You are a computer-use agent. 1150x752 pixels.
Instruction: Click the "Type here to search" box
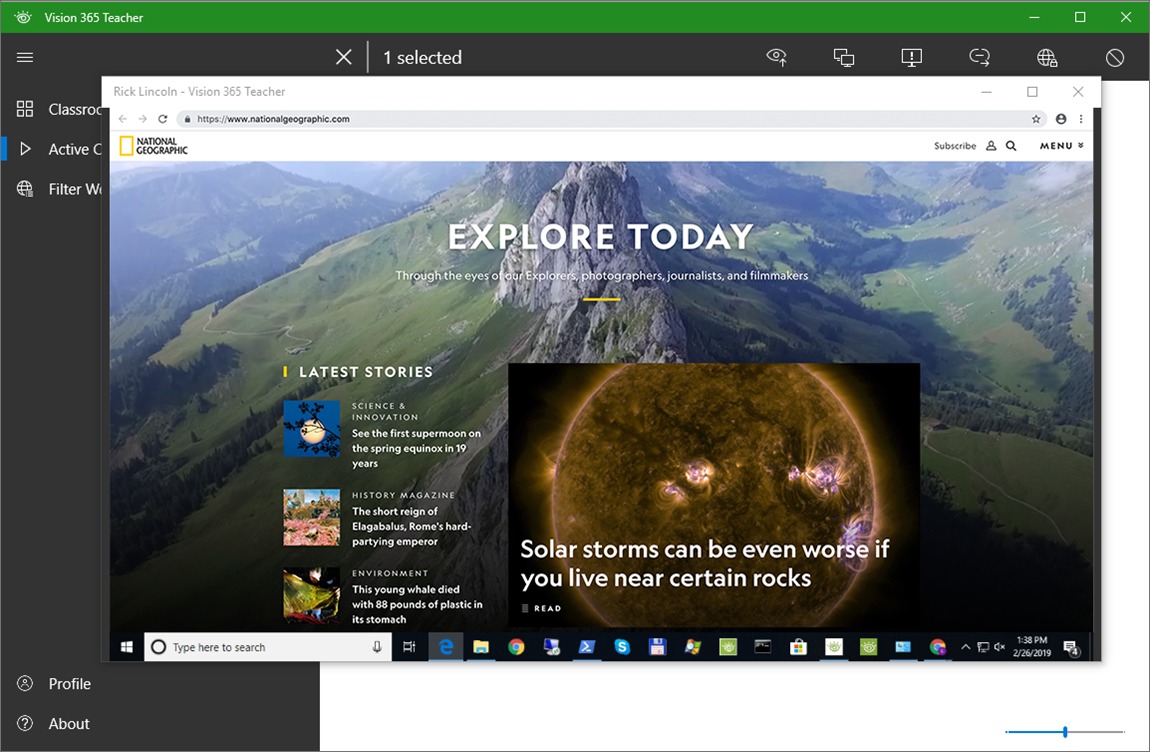click(x=268, y=647)
